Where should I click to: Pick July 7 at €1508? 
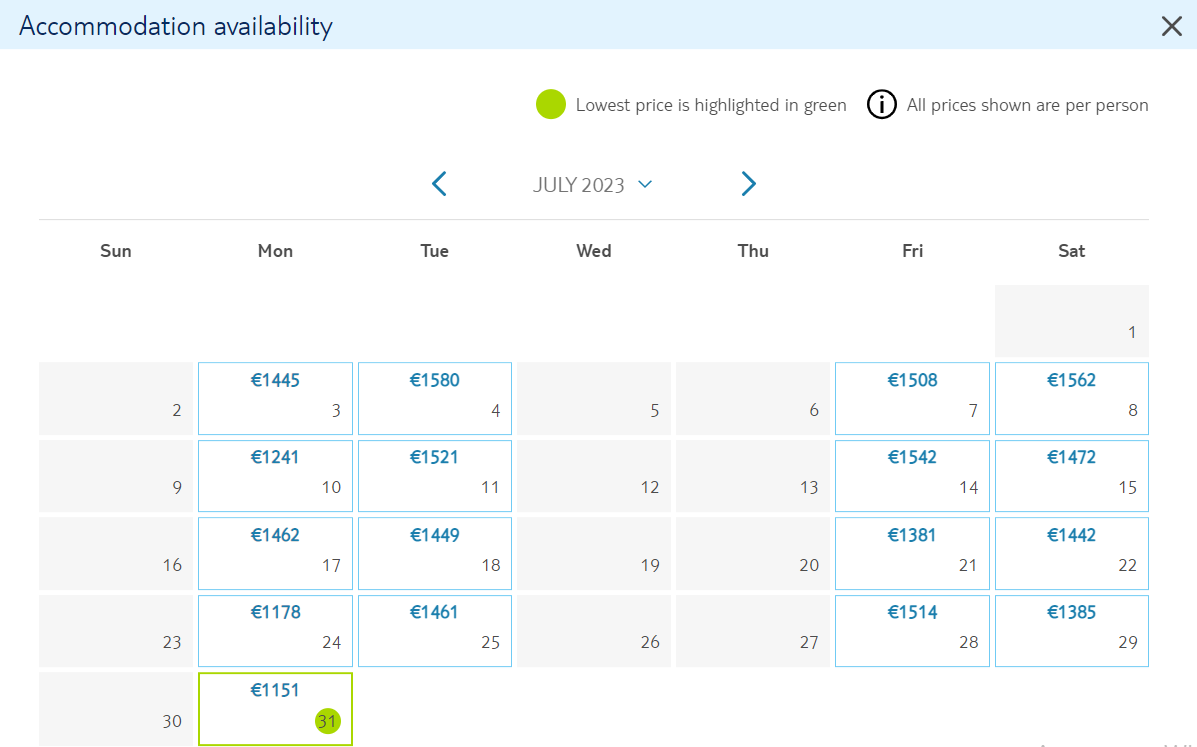pos(912,398)
